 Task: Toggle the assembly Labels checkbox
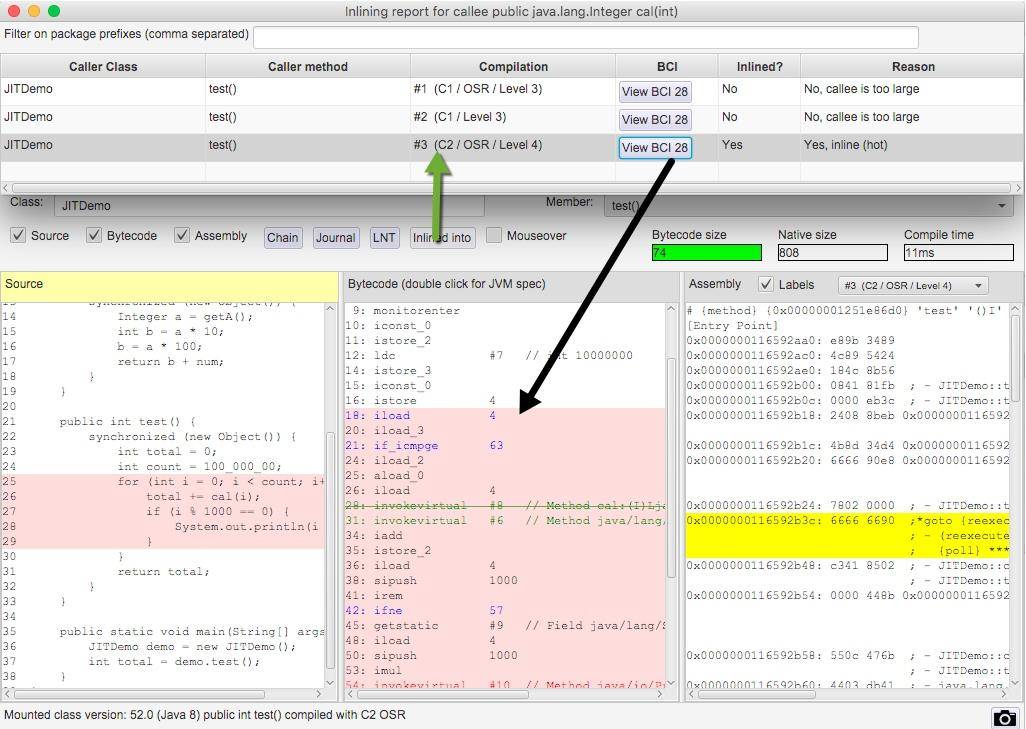(x=766, y=284)
